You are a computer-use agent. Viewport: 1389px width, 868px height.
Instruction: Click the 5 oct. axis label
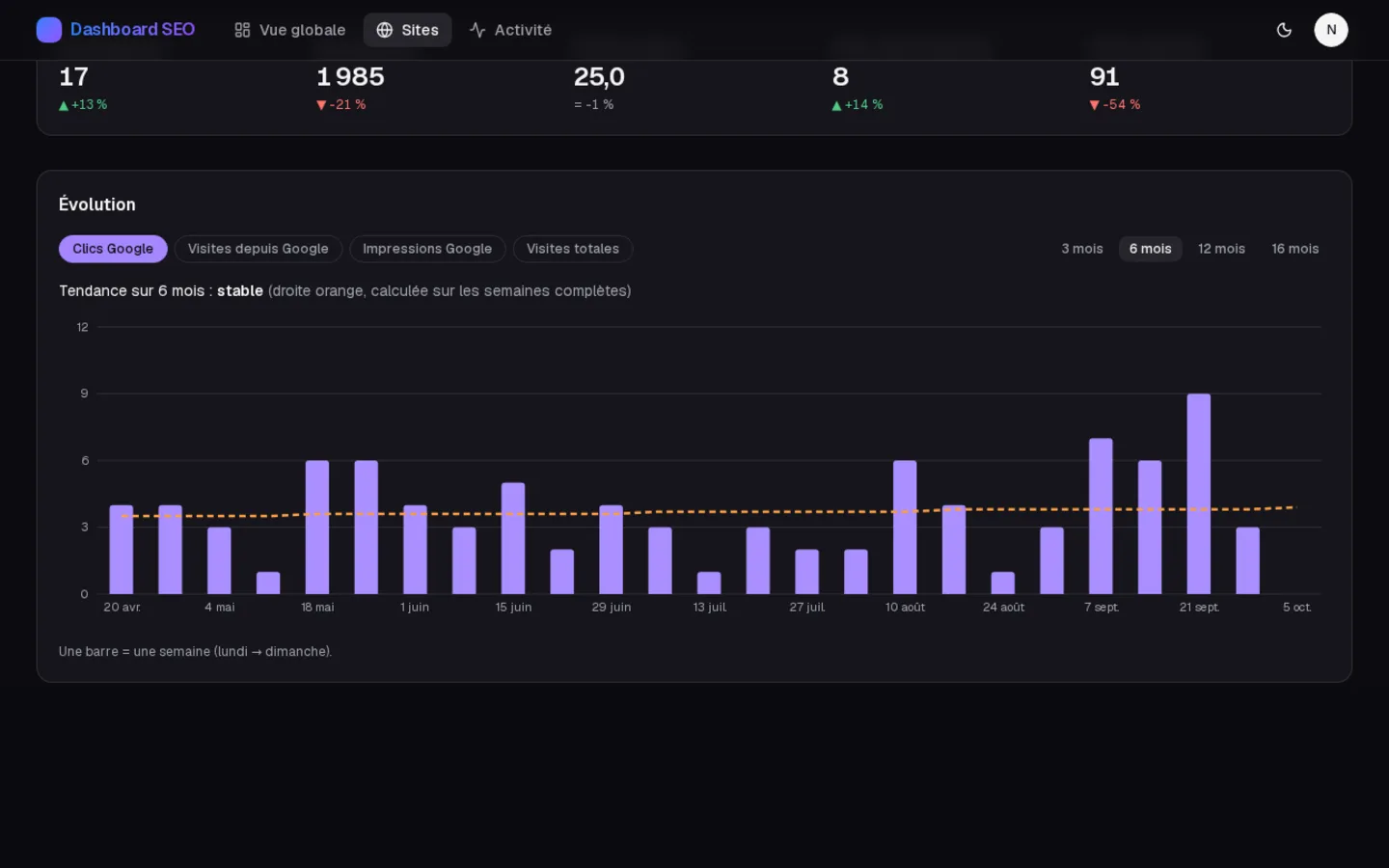pos(1296,607)
